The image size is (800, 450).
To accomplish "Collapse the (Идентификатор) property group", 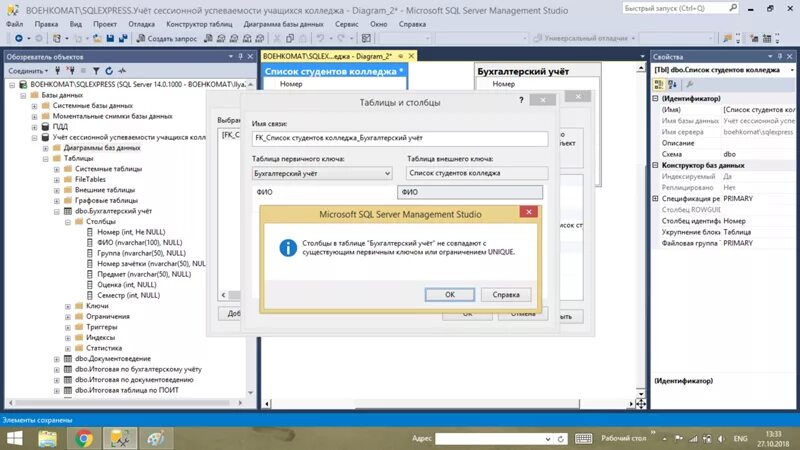I will pyautogui.click(x=656, y=98).
